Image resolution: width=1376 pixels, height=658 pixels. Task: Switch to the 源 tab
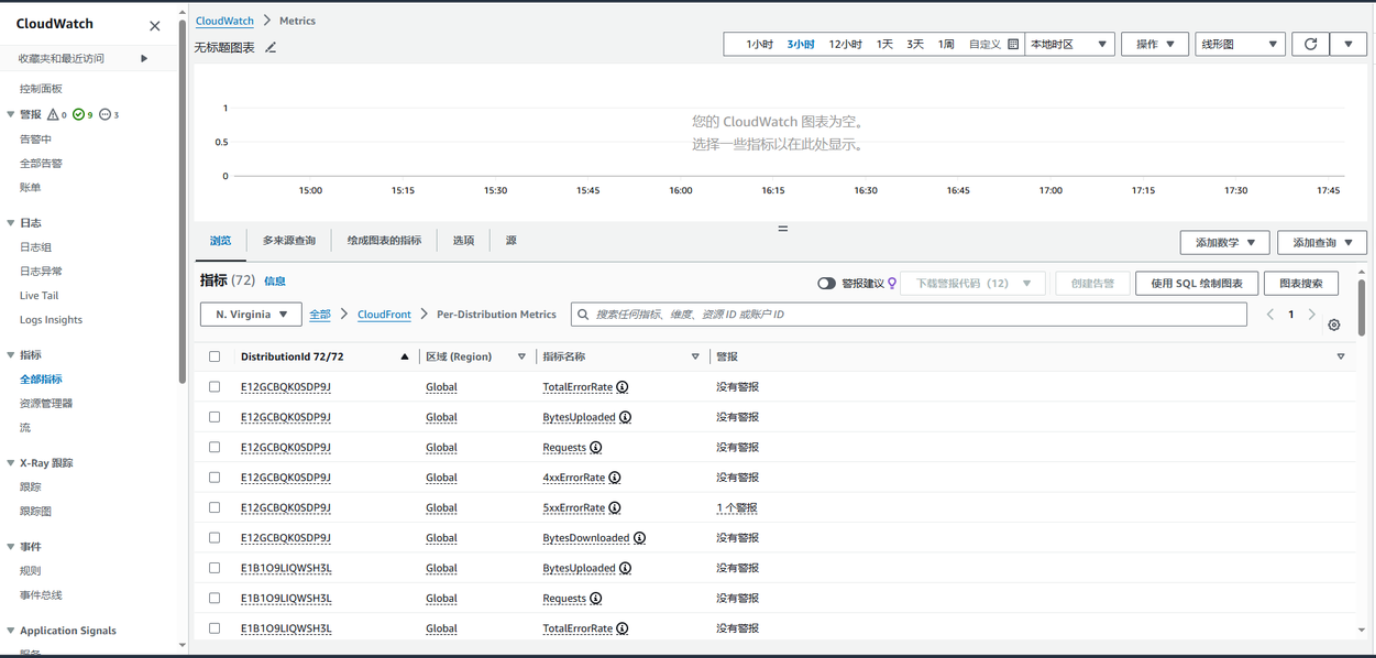pyautogui.click(x=511, y=241)
